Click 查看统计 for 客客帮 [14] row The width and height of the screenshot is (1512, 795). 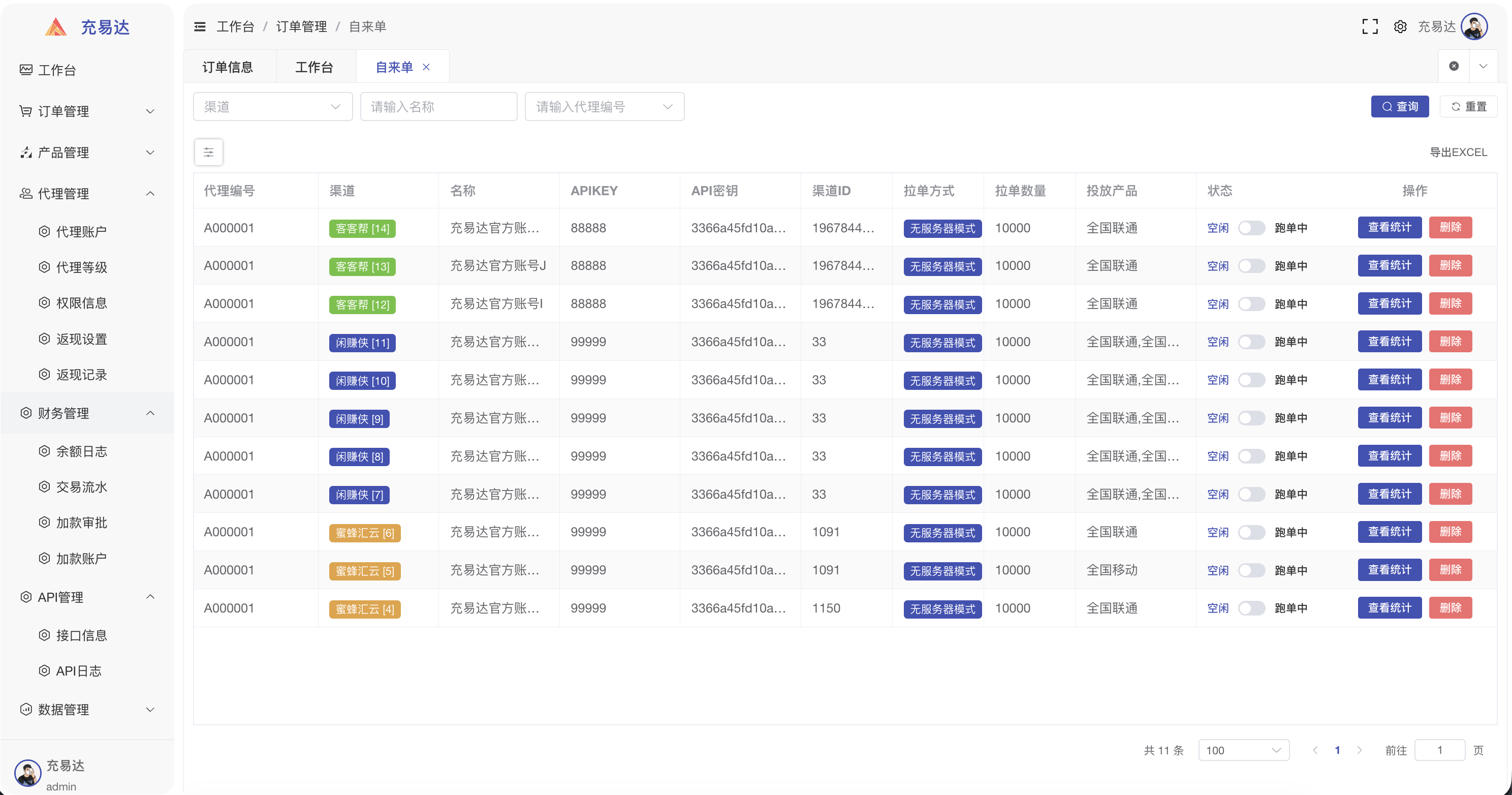(x=1390, y=227)
